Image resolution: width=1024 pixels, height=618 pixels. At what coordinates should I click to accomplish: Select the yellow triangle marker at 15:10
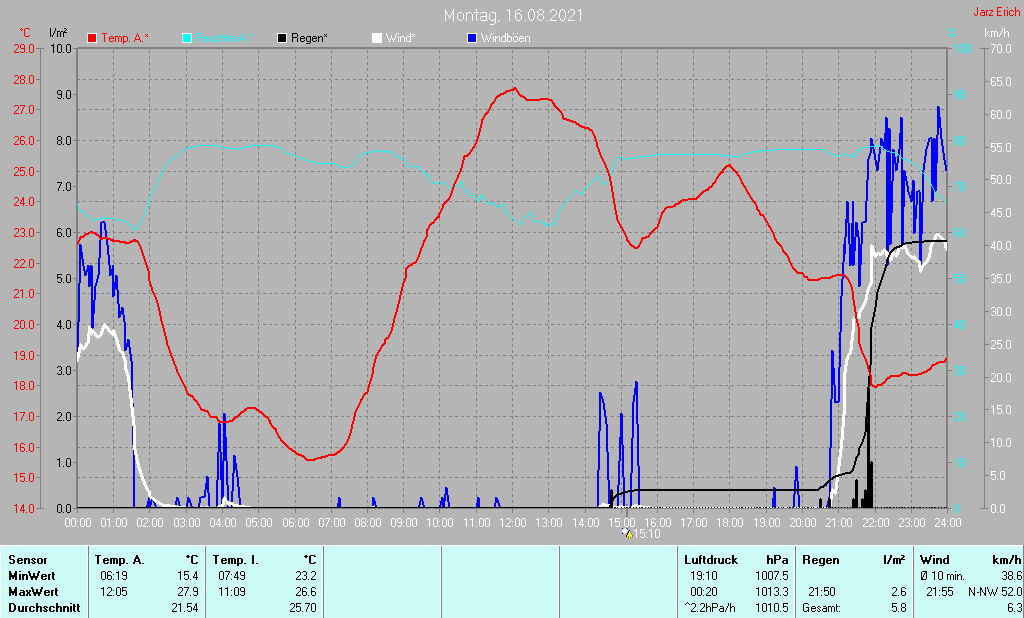coord(629,534)
